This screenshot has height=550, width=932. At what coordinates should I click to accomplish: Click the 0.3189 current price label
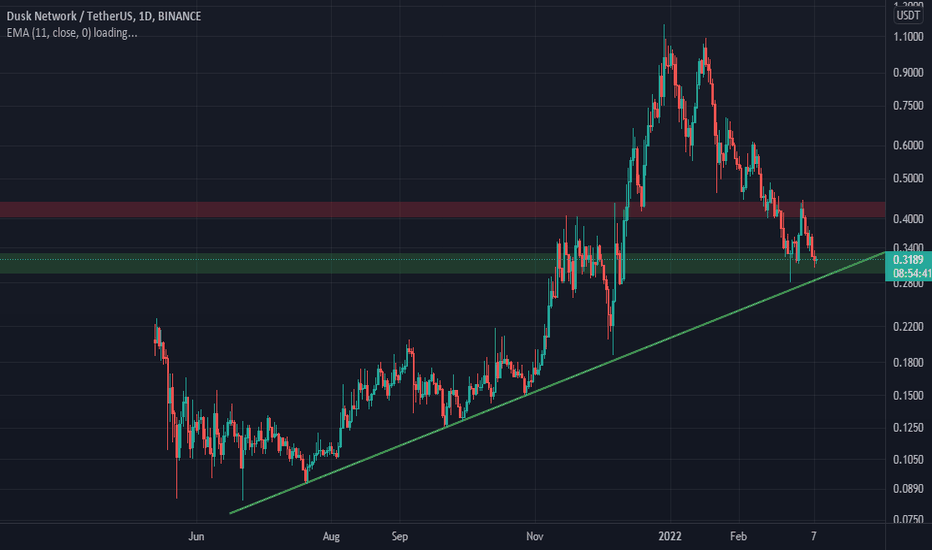[x=908, y=259]
